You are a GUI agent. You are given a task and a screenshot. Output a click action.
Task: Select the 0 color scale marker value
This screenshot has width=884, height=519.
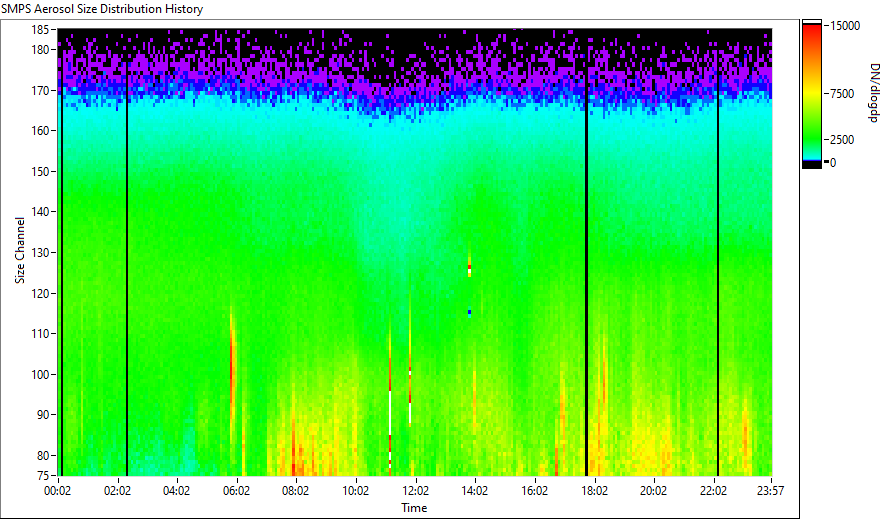click(833, 163)
